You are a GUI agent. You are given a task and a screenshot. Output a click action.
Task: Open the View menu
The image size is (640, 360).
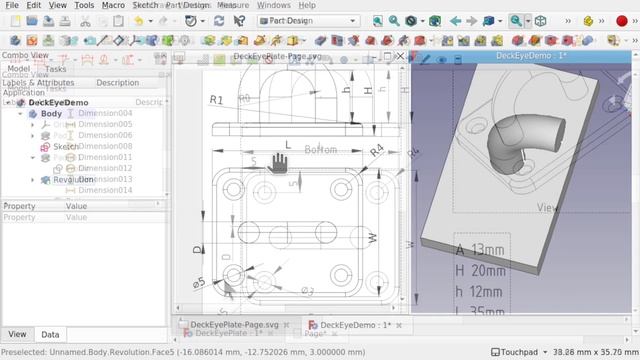(58, 5)
